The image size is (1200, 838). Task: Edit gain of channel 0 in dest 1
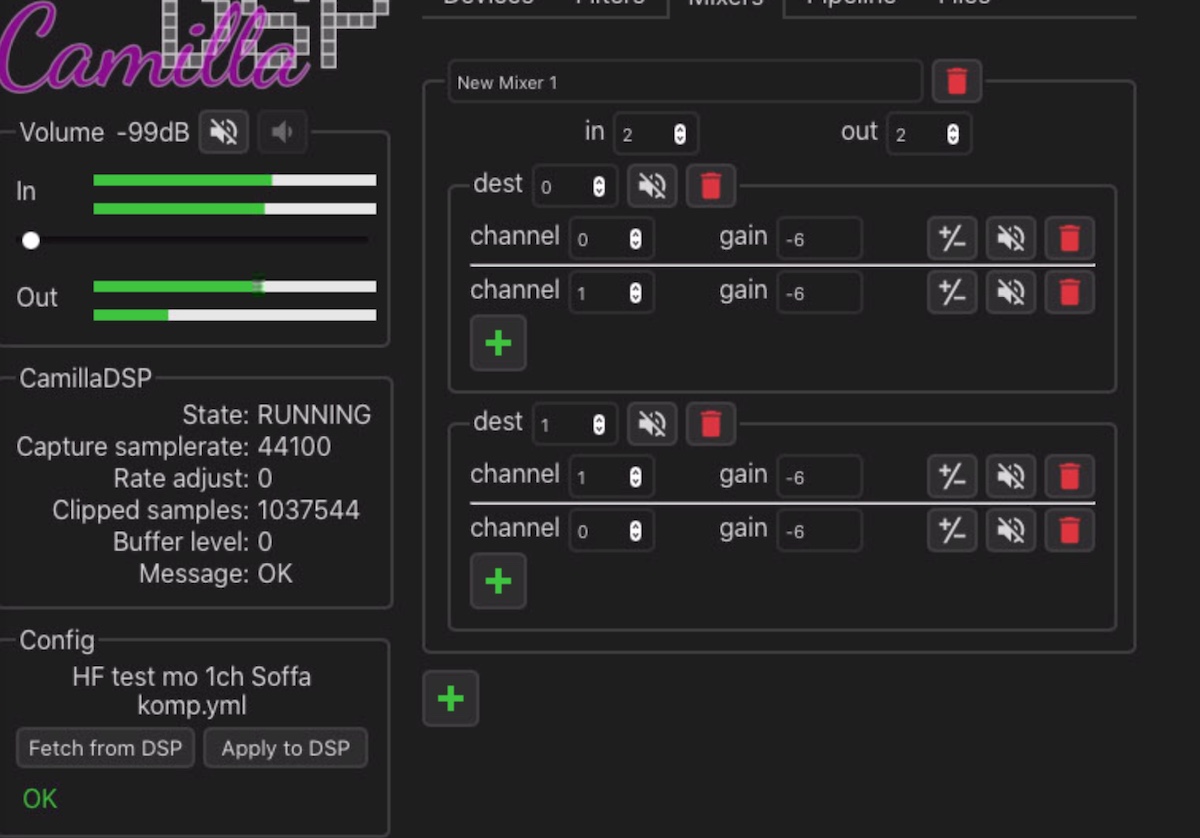pos(820,531)
